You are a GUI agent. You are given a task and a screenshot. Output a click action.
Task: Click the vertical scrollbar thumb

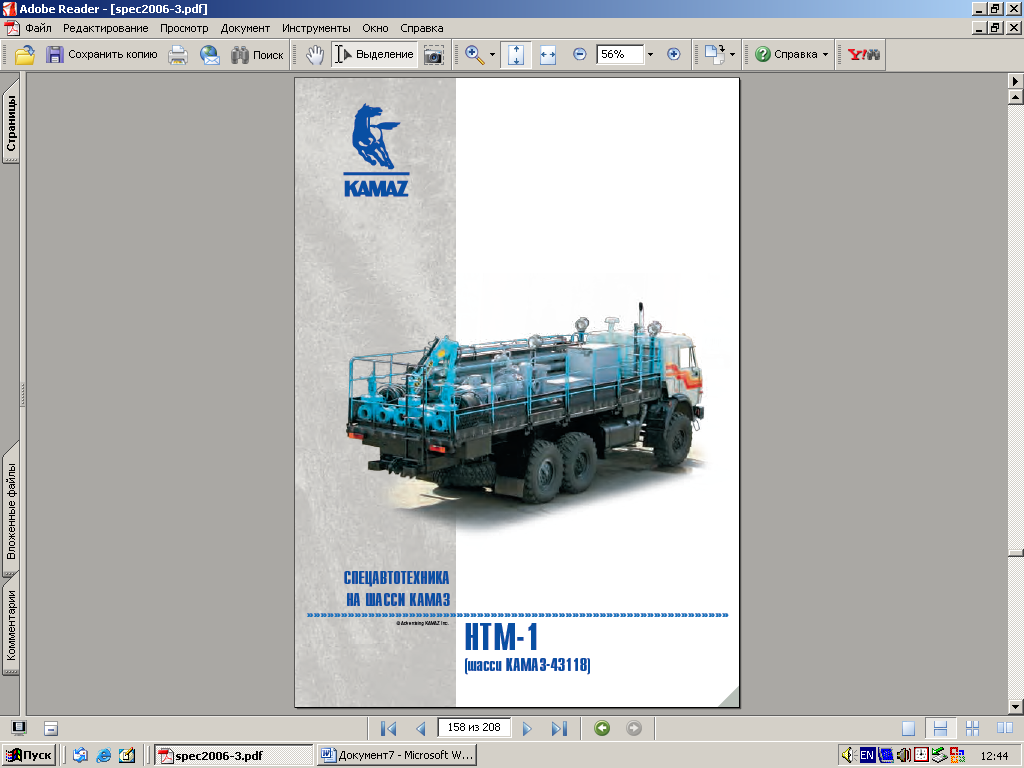point(1016,553)
